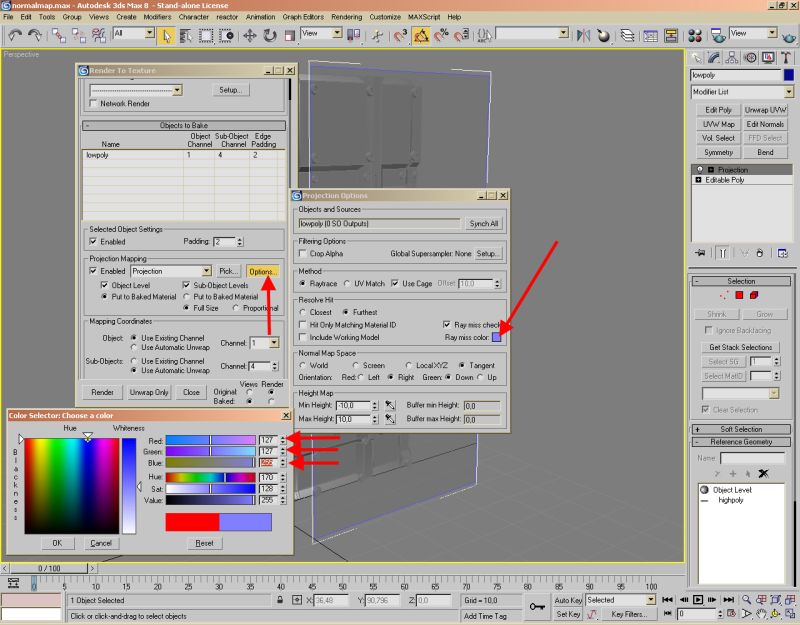Switch to the Create panel tab
This screenshot has height=625, width=800.
point(697,57)
